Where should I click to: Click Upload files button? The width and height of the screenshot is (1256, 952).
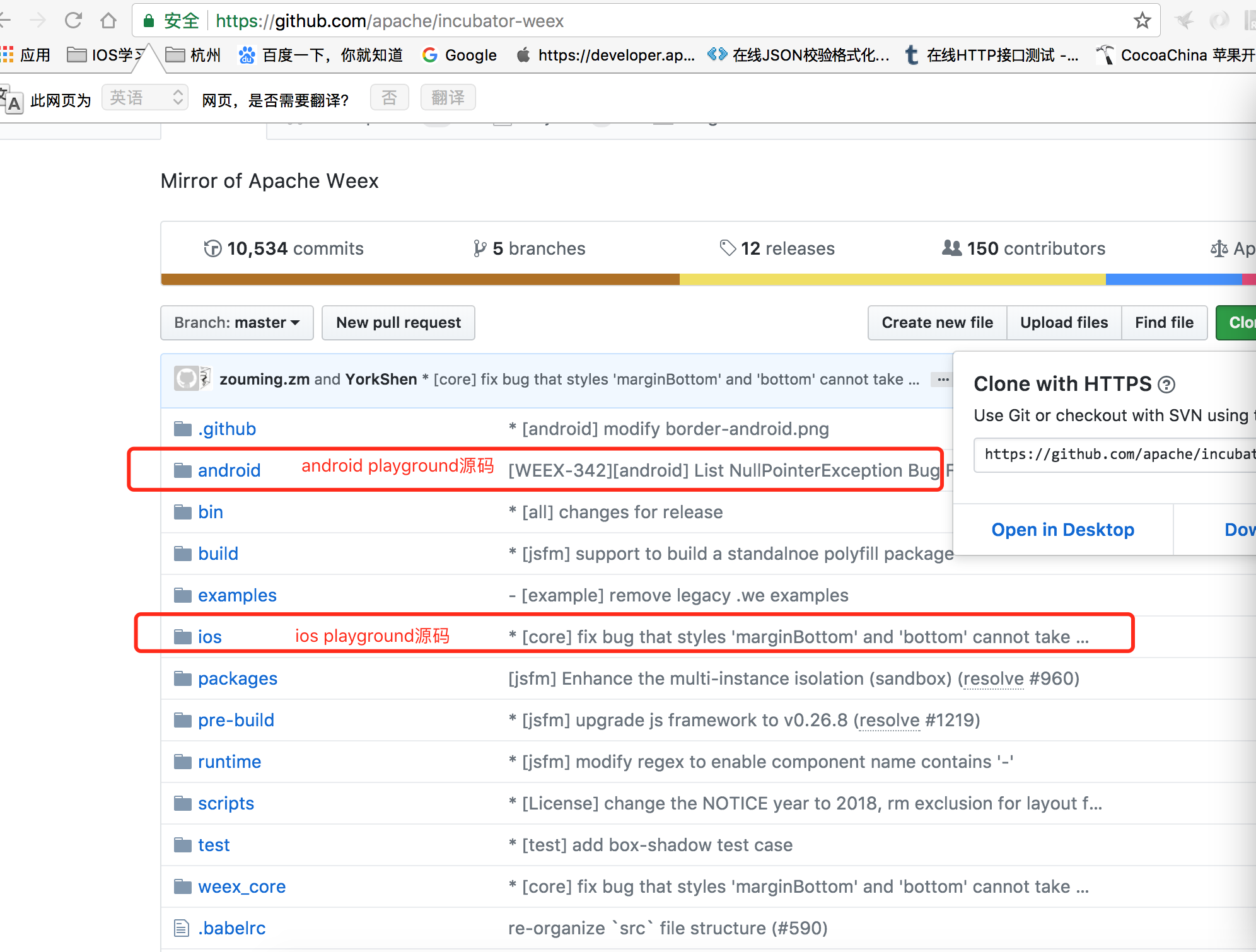1064,323
